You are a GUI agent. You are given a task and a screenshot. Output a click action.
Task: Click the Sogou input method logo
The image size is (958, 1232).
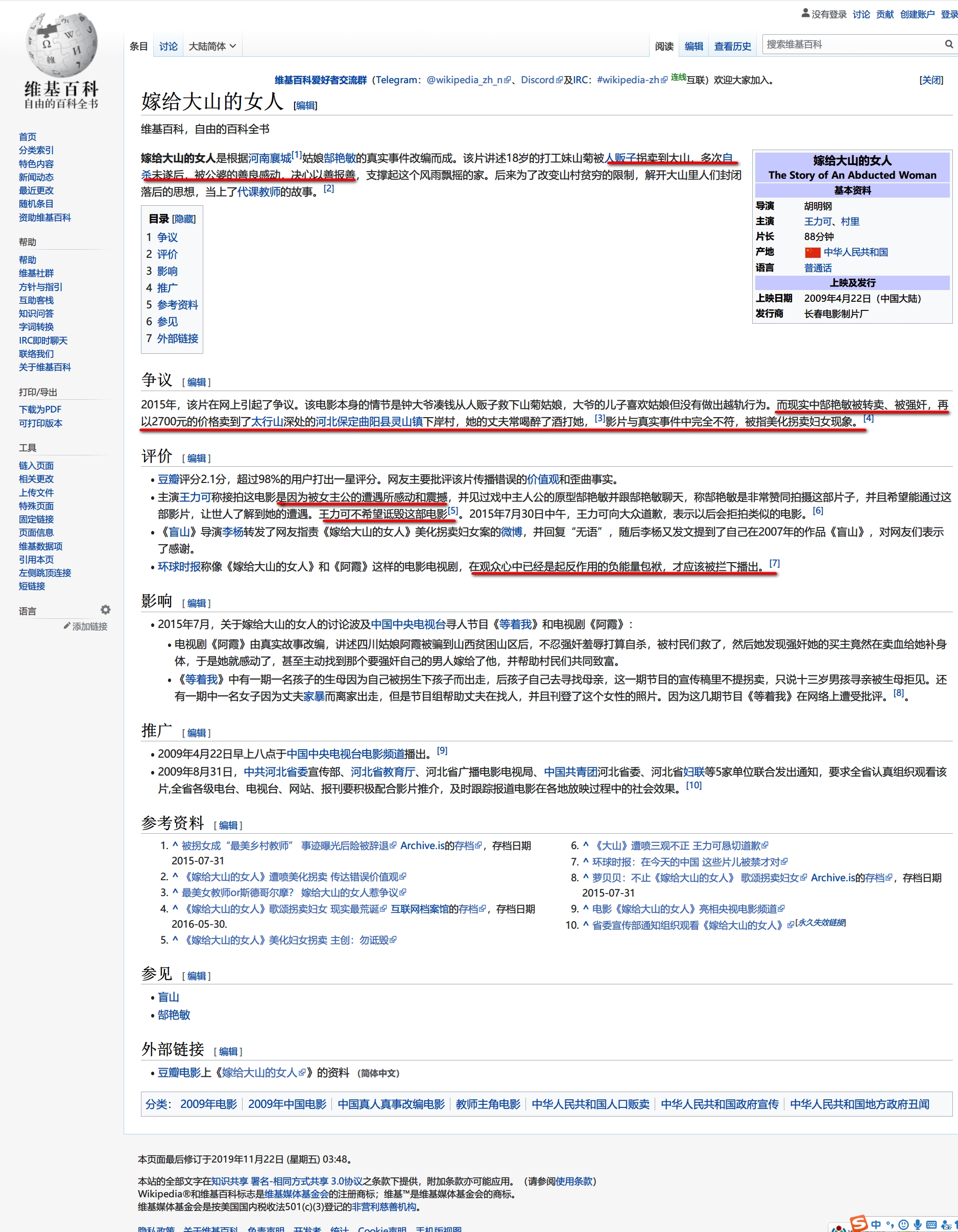[859, 1223]
